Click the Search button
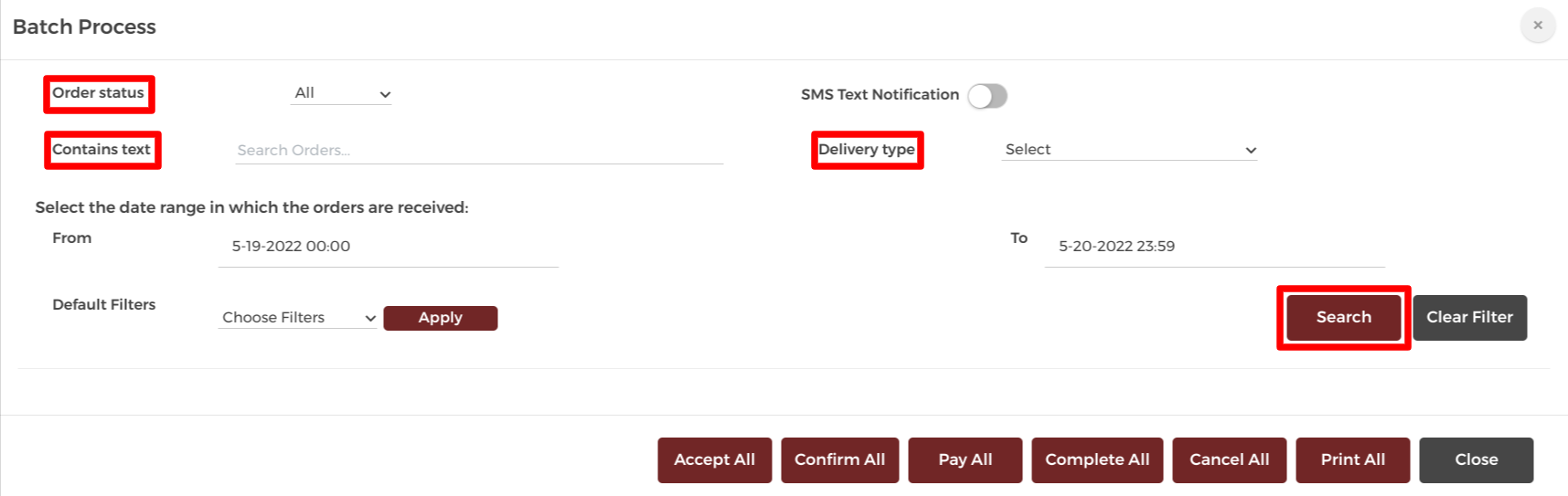This screenshot has width=1568, height=496. [1344, 317]
